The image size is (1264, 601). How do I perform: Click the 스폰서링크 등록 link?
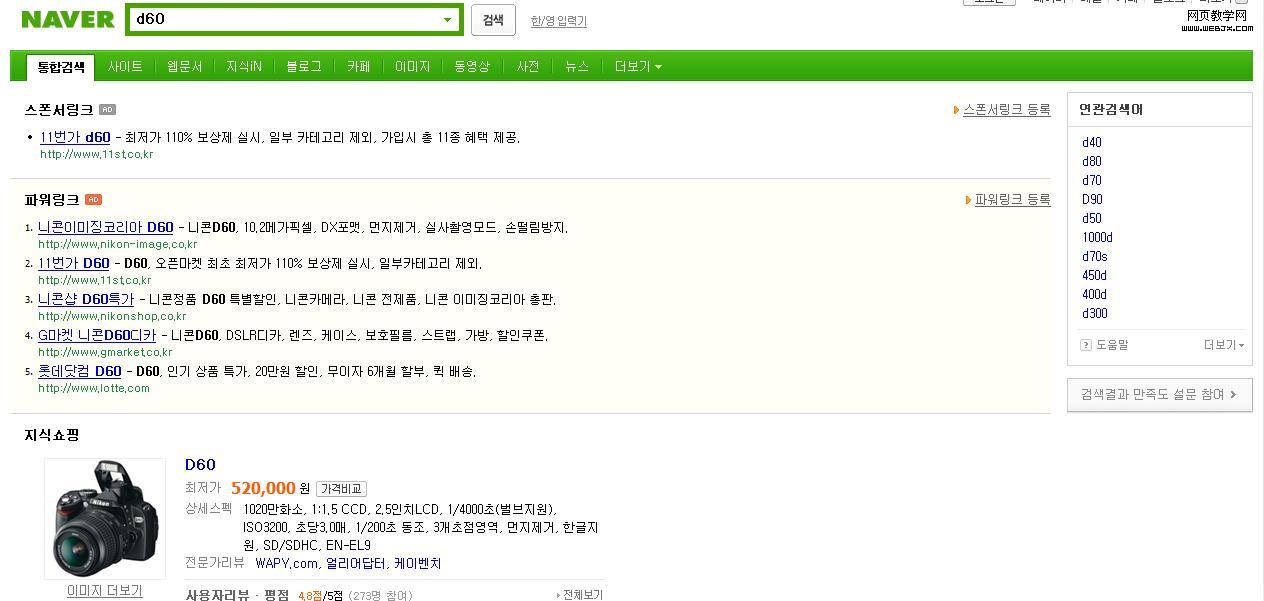tap(1006, 110)
